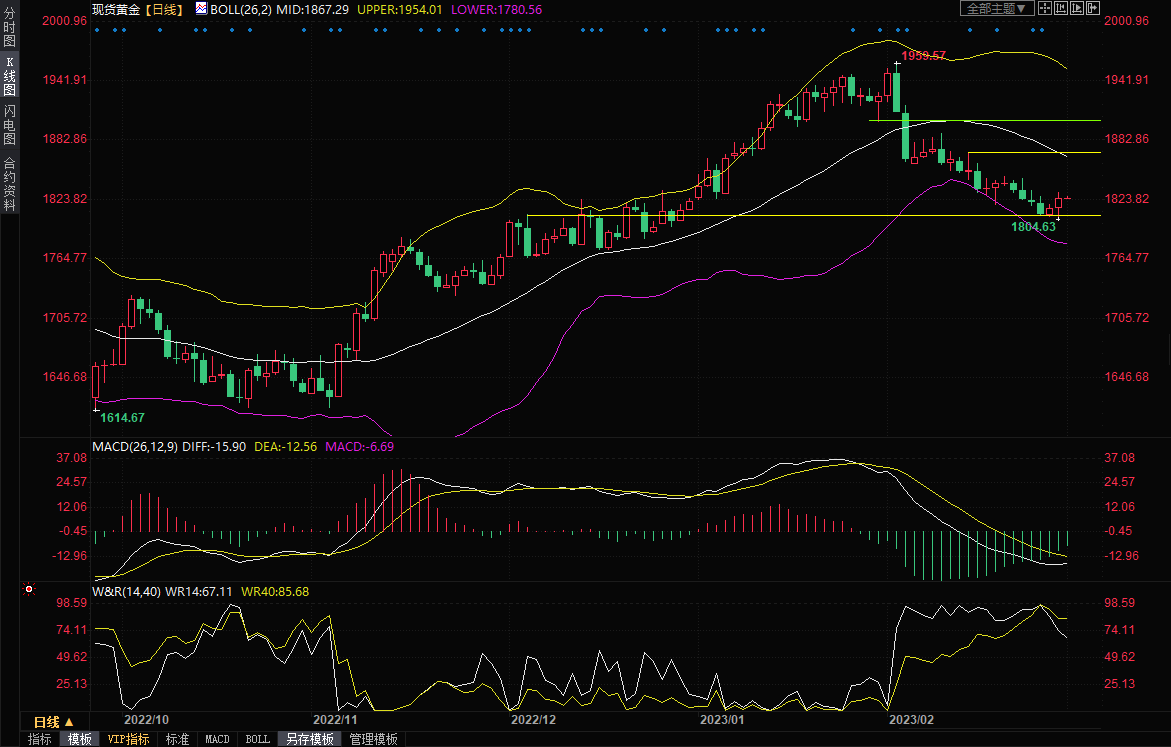The width and height of the screenshot is (1171, 747).
Task: Click the chart replay play icon
Action: pyautogui.click(x=1075, y=8)
